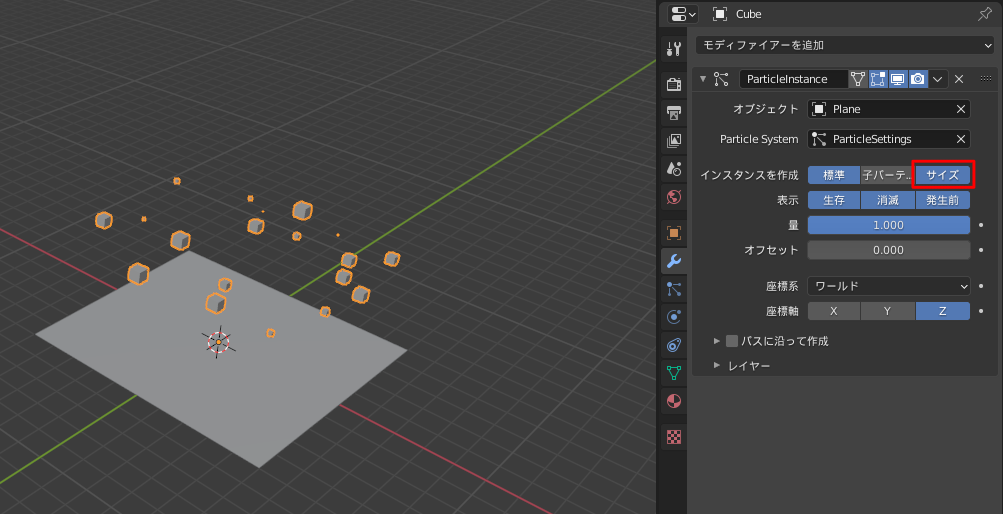Clear the Plane object field
Viewport: 1003px width, 514px height.
pyautogui.click(x=961, y=109)
